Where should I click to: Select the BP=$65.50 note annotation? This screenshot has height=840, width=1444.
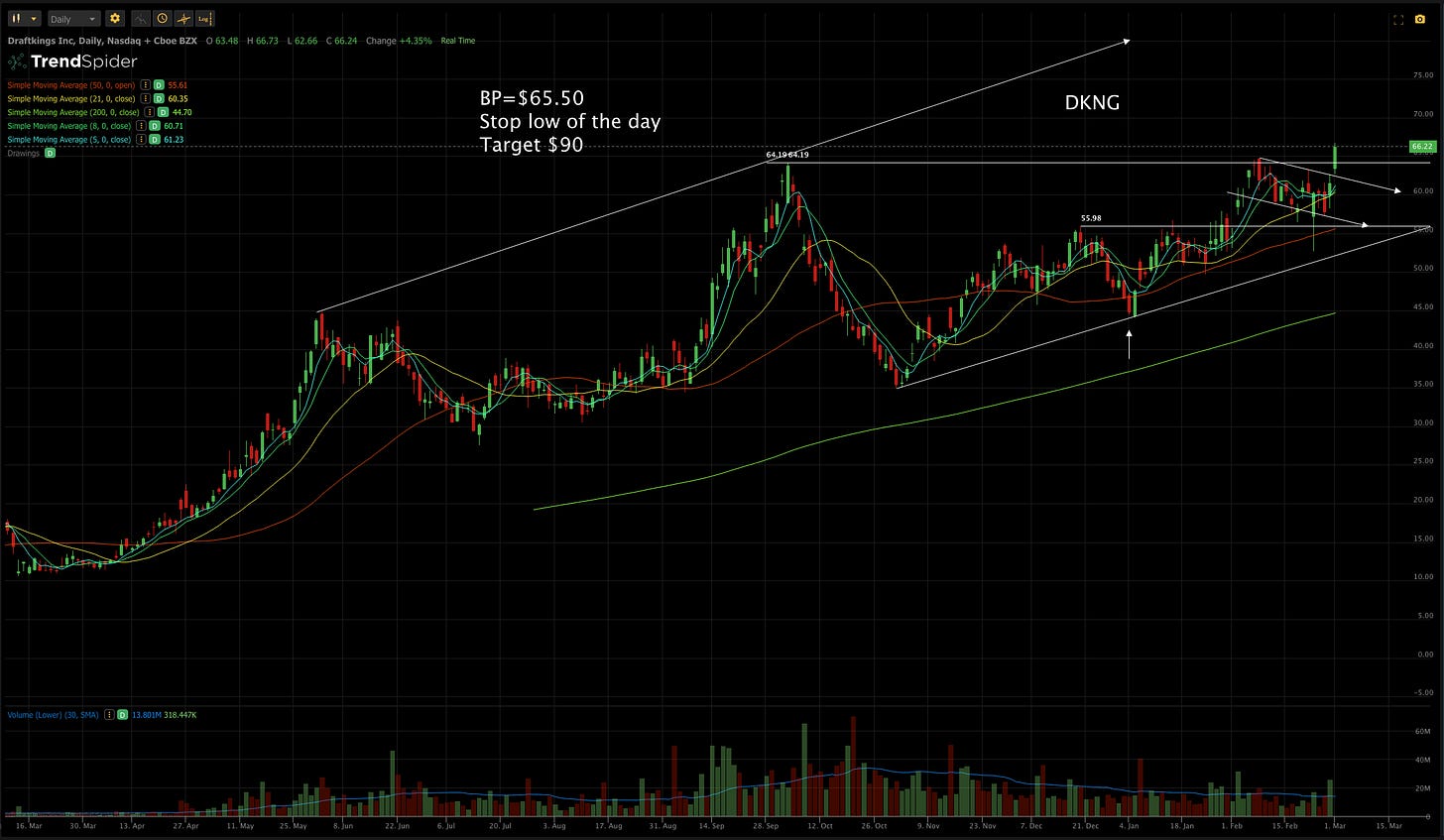pos(569,121)
